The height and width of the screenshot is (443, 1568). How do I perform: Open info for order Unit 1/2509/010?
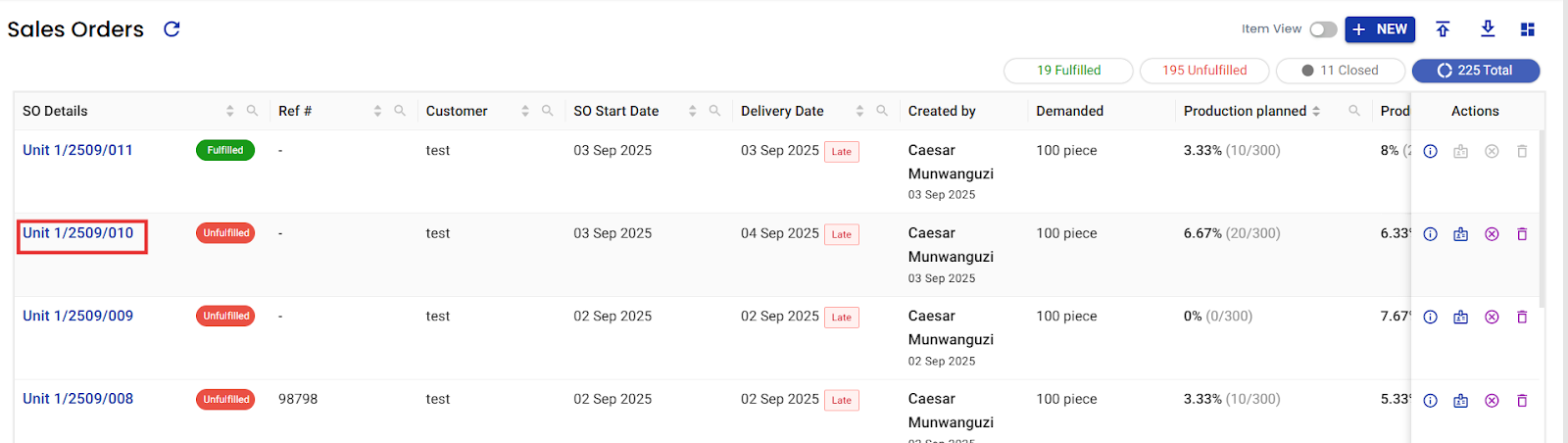coord(1430,234)
